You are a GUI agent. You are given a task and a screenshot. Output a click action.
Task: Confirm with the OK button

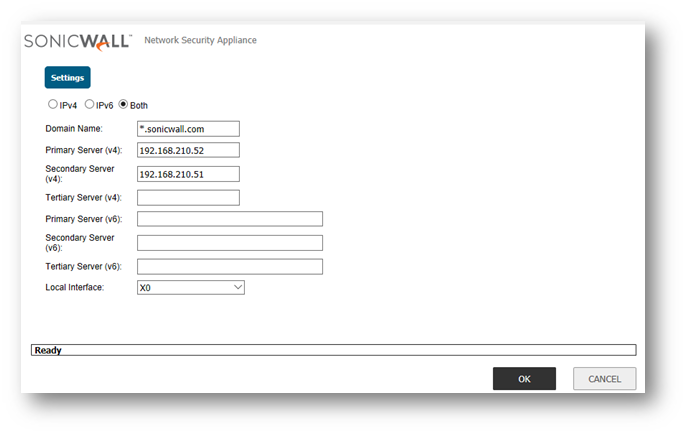(x=524, y=378)
